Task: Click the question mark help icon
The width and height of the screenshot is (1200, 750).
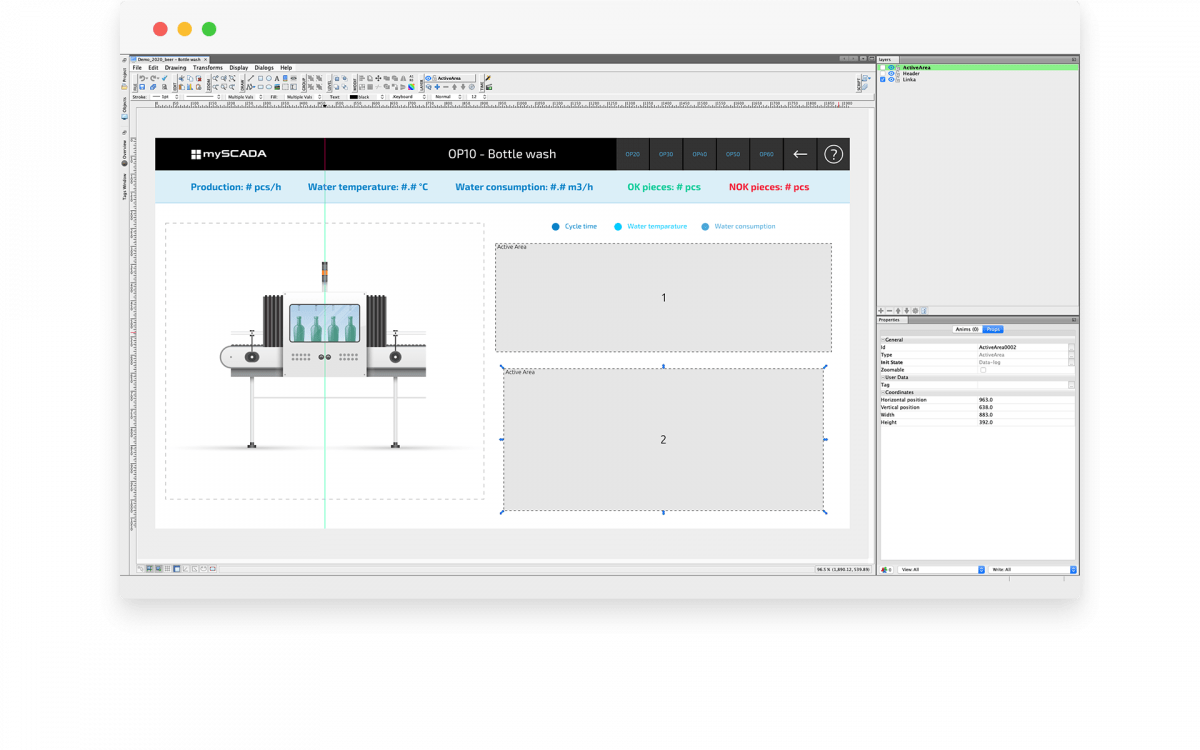Action: 833,154
